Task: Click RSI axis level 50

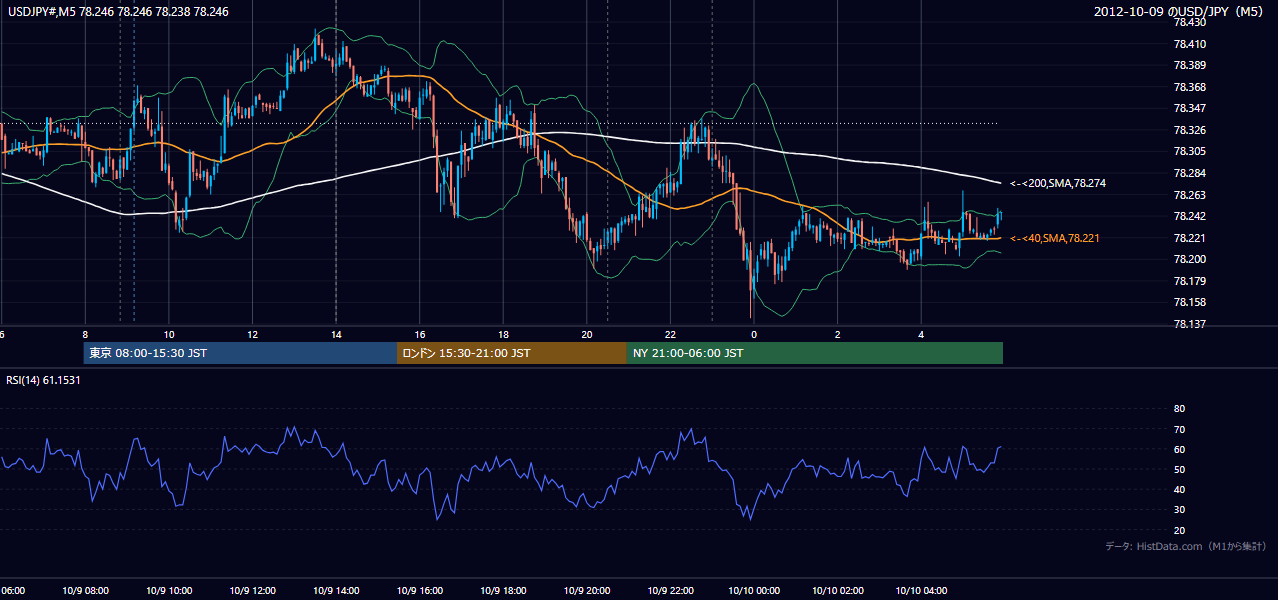Action: tap(1179, 469)
